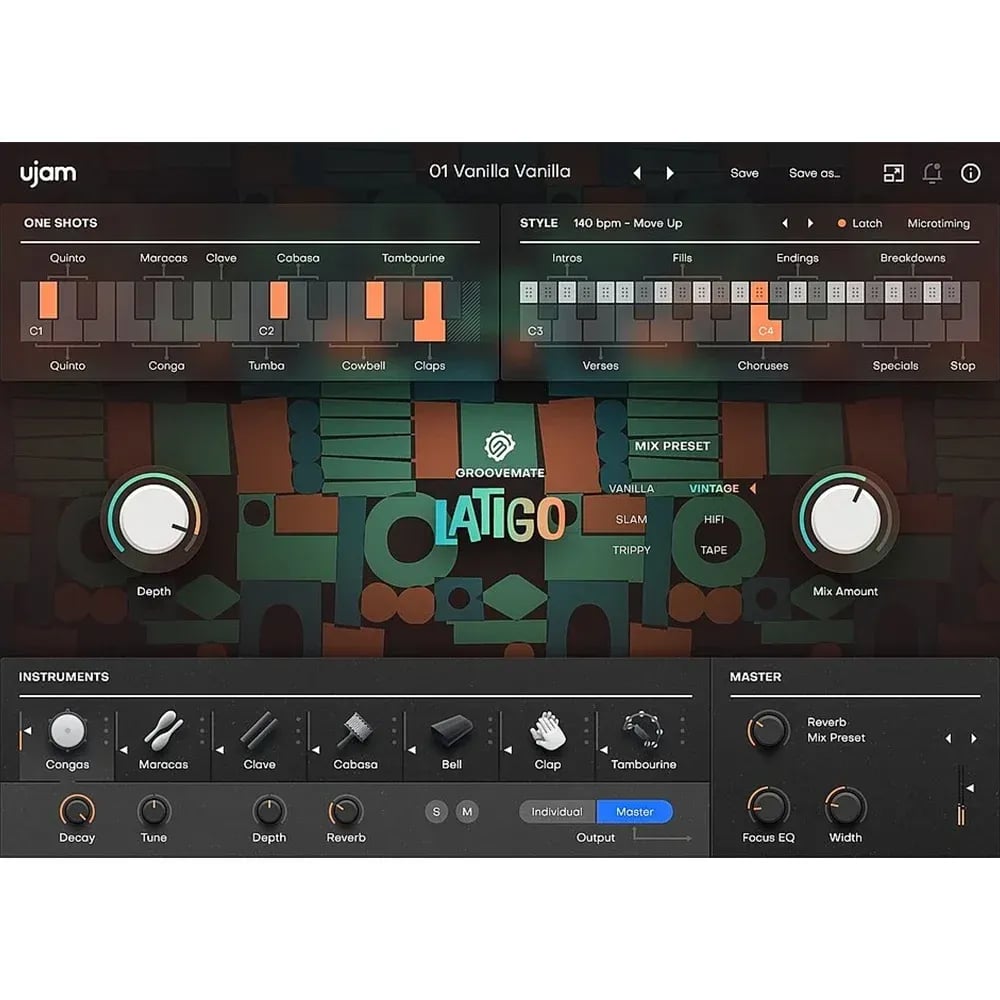Viewport: 1000px width, 1000px height.
Task: Select the VANILLA mix preset
Action: (x=631, y=489)
